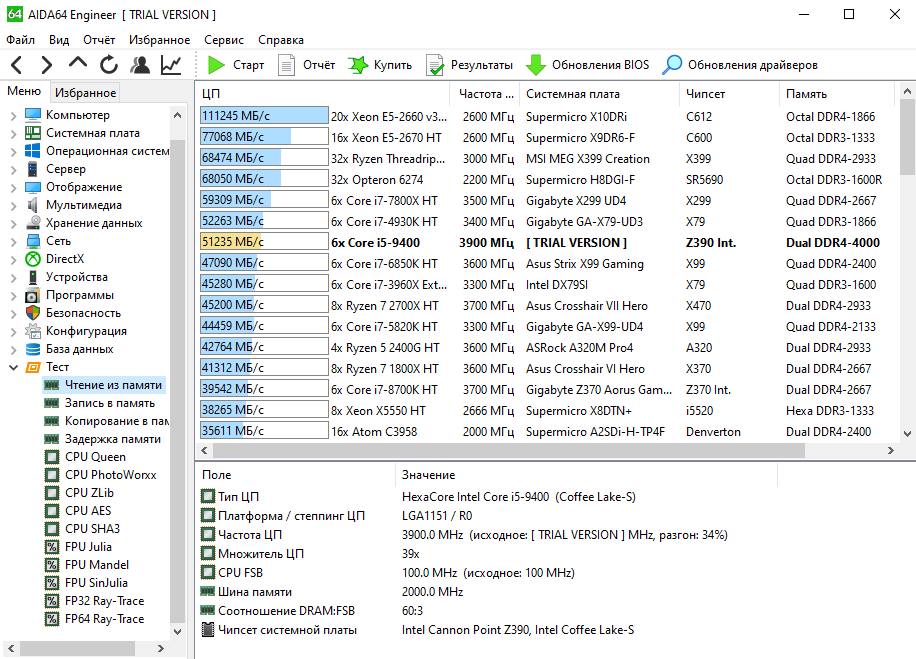916x659 pixels.
Task: Select the Копирование в память test icon
Action: tap(52, 421)
